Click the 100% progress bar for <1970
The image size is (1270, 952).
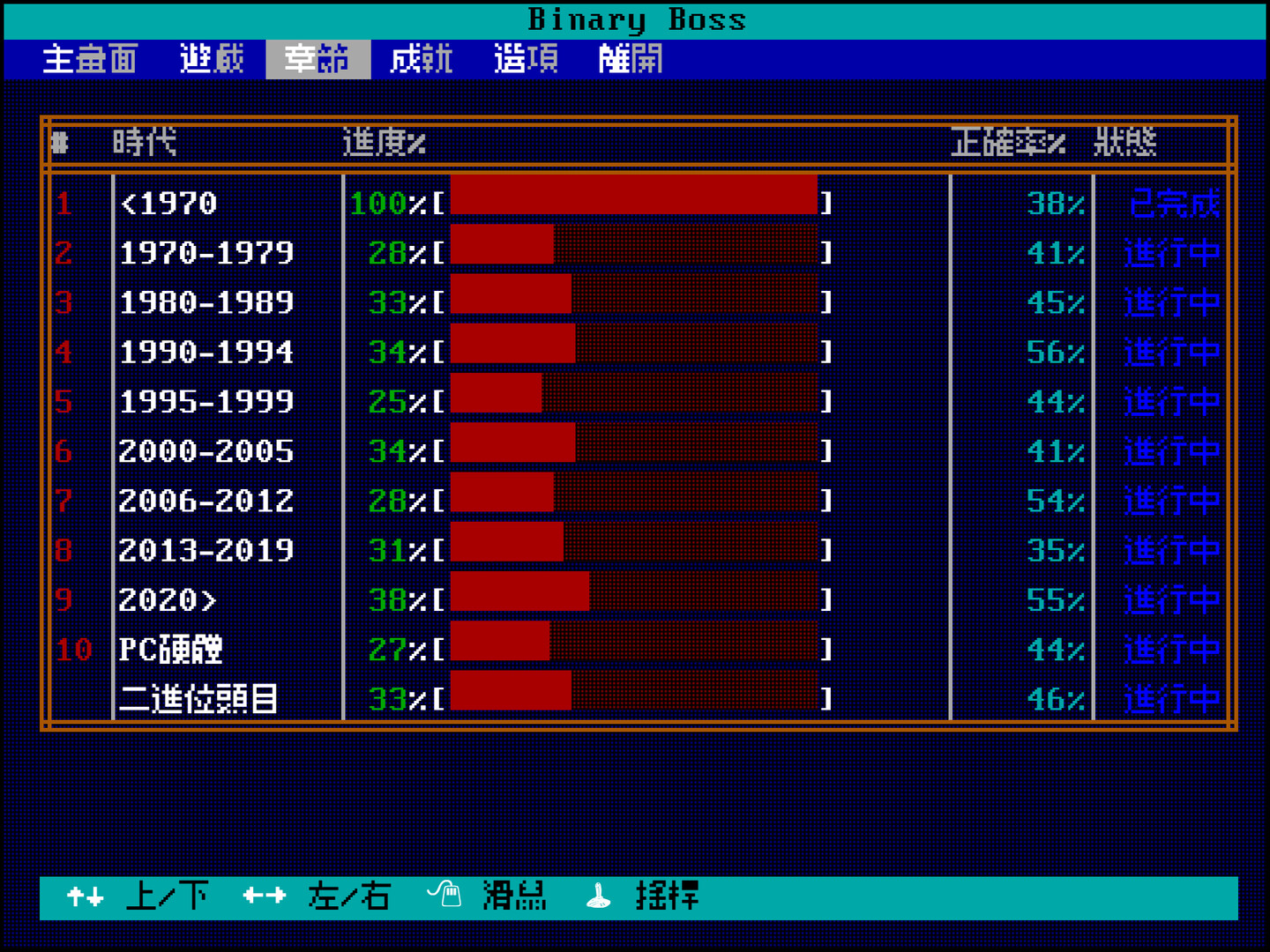pos(633,204)
